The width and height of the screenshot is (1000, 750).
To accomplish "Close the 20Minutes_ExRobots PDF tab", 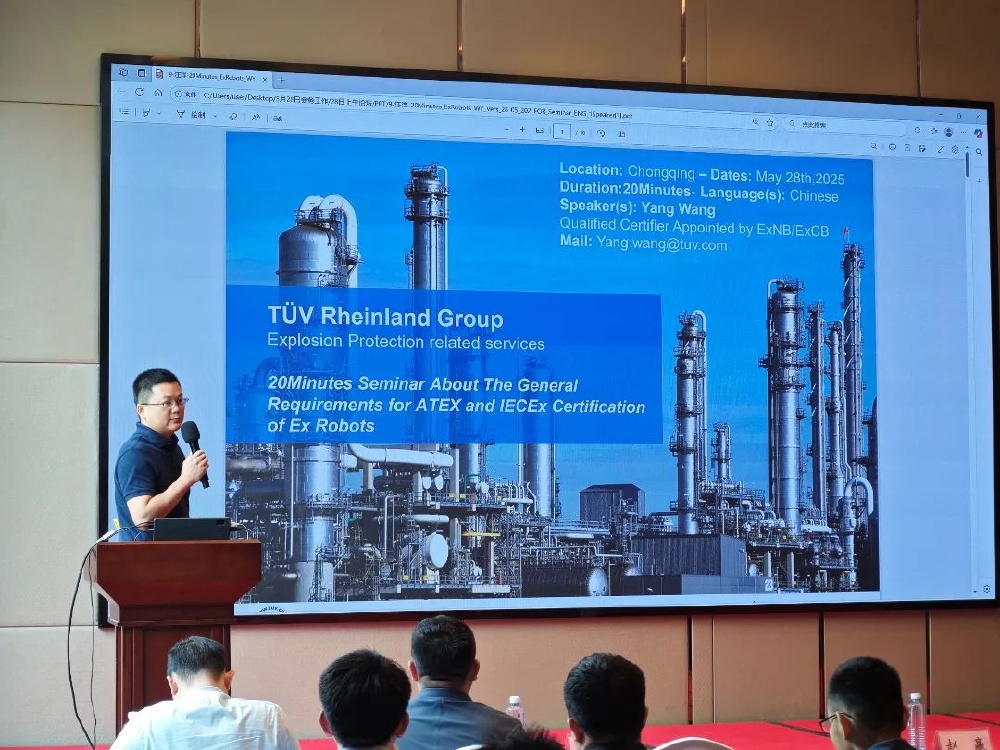I will point(265,79).
